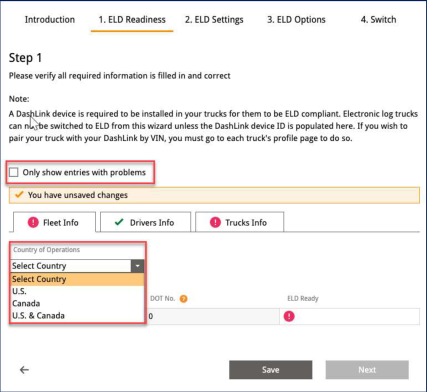The image size is (427, 392).
Task: Click the Save button
Action: coord(271,370)
